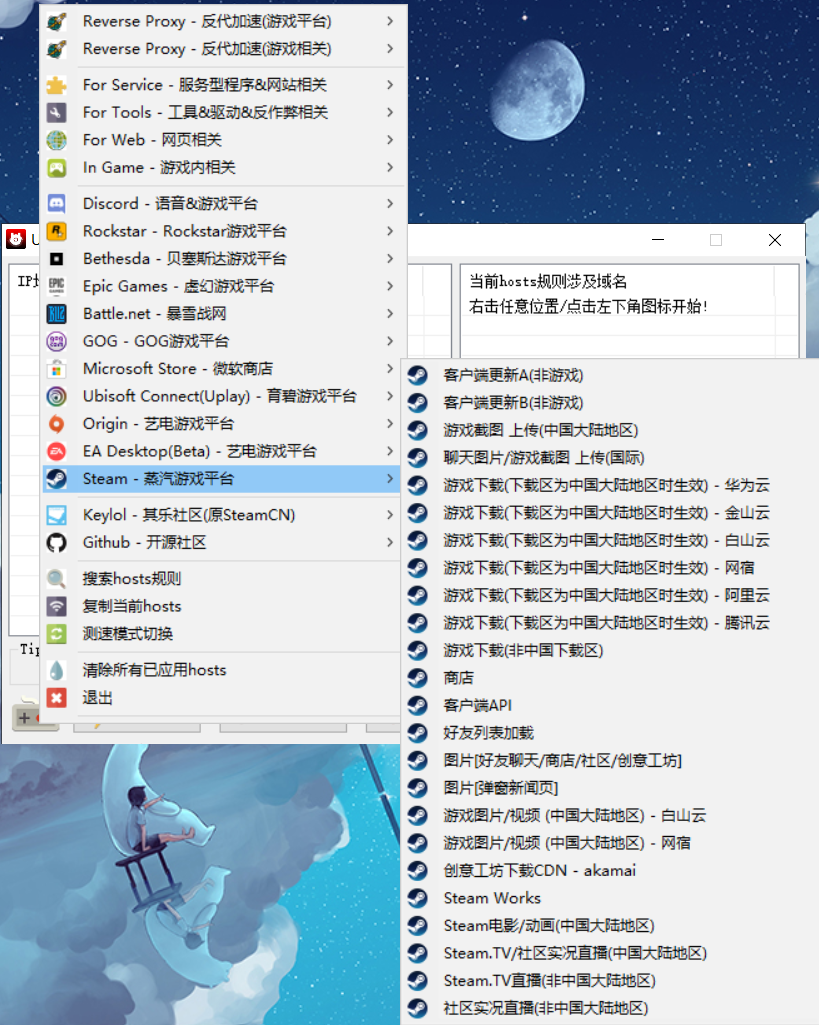The image size is (819, 1025).
Task: Select 客户端API menu entry
Action: 609,705
